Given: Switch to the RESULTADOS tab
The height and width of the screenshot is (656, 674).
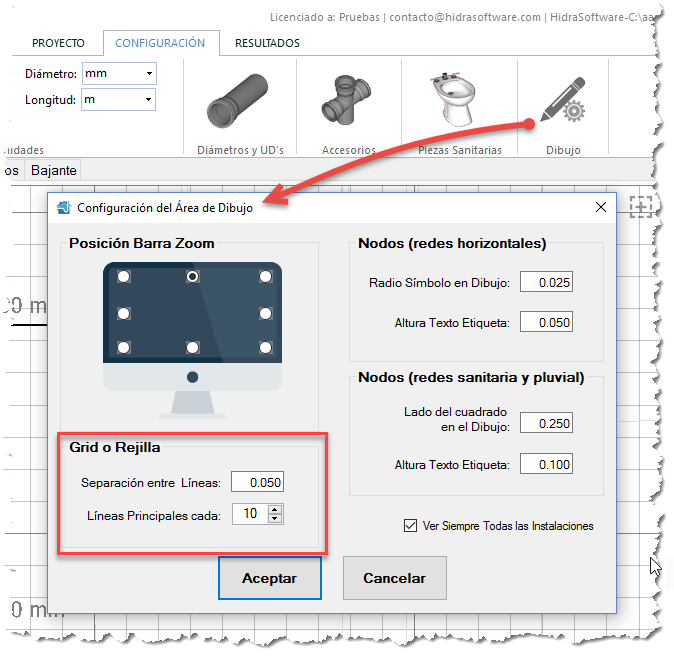Looking at the screenshot, I should (267, 43).
